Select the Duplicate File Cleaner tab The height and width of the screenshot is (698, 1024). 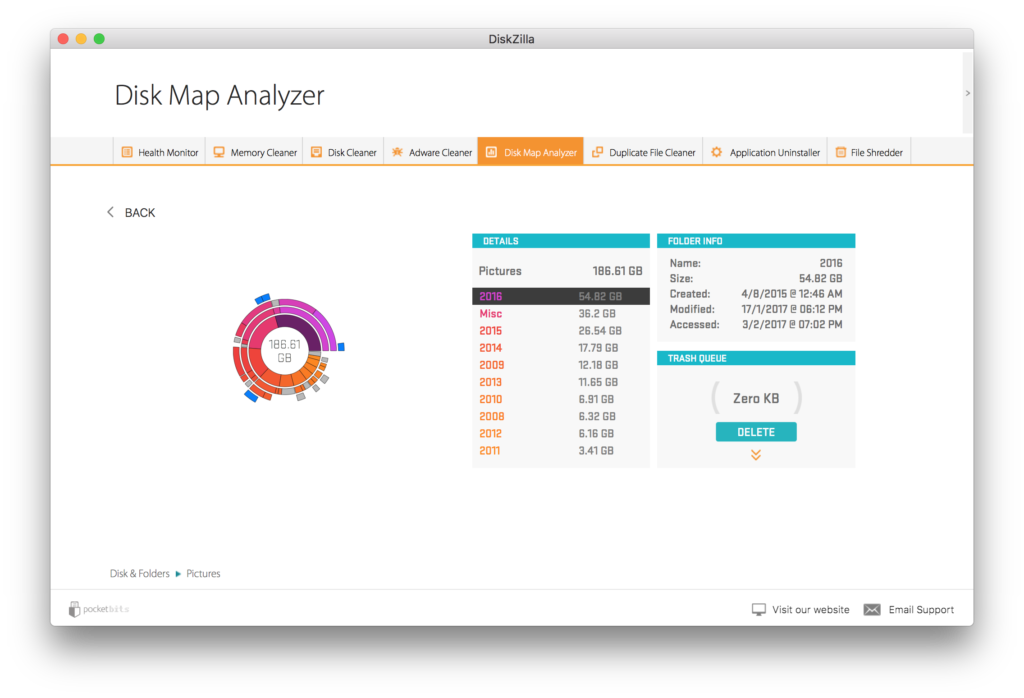643,152
